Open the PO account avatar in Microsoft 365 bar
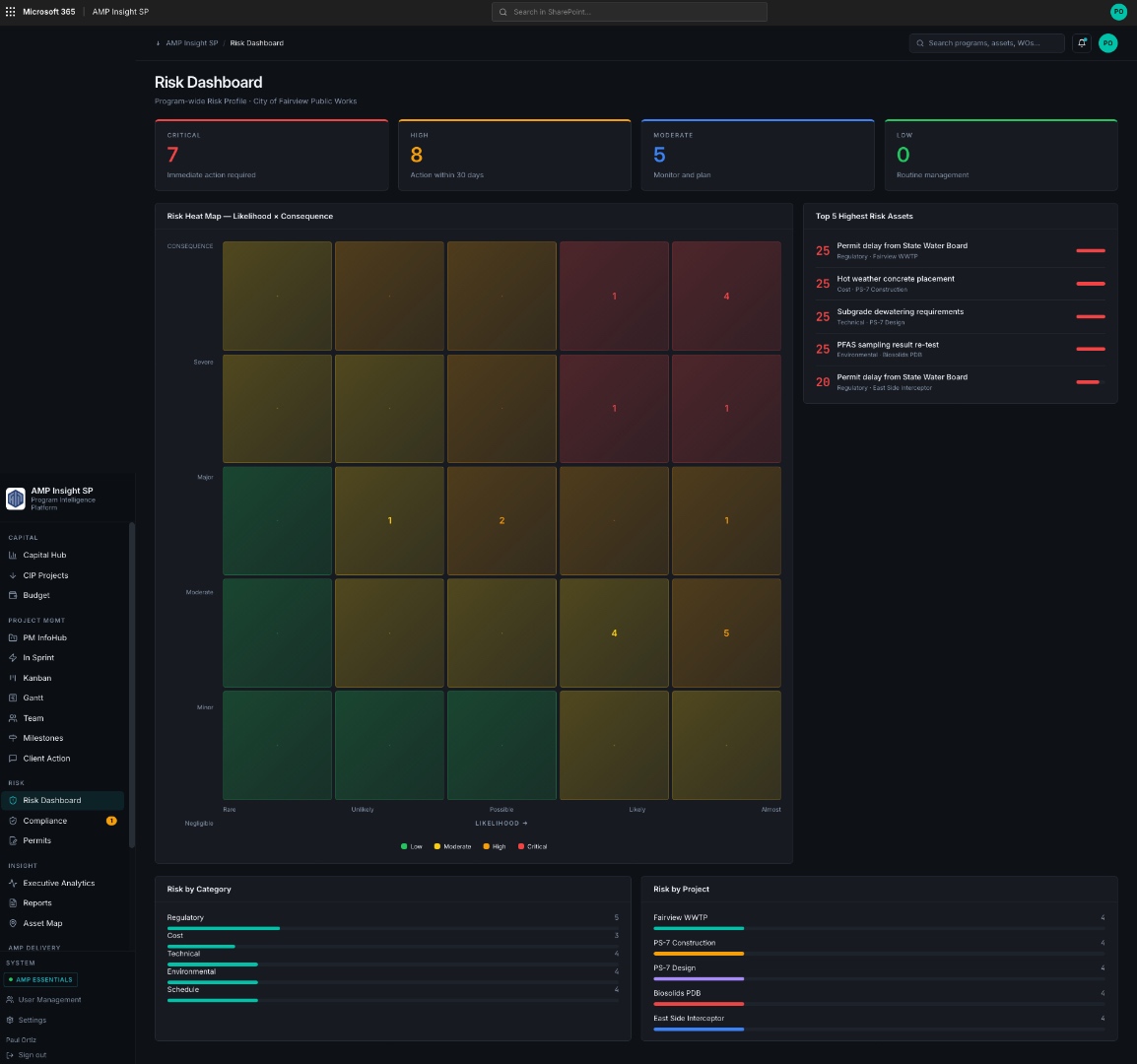 (1118, 12)
